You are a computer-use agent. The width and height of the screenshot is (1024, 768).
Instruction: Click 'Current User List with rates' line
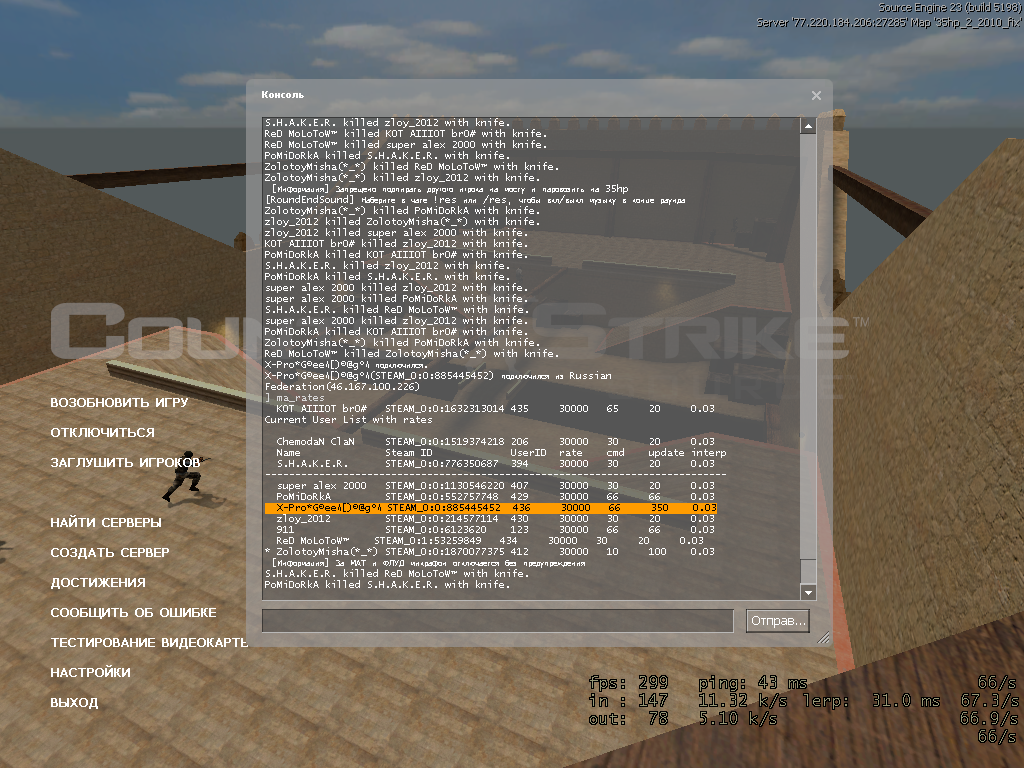348,419
